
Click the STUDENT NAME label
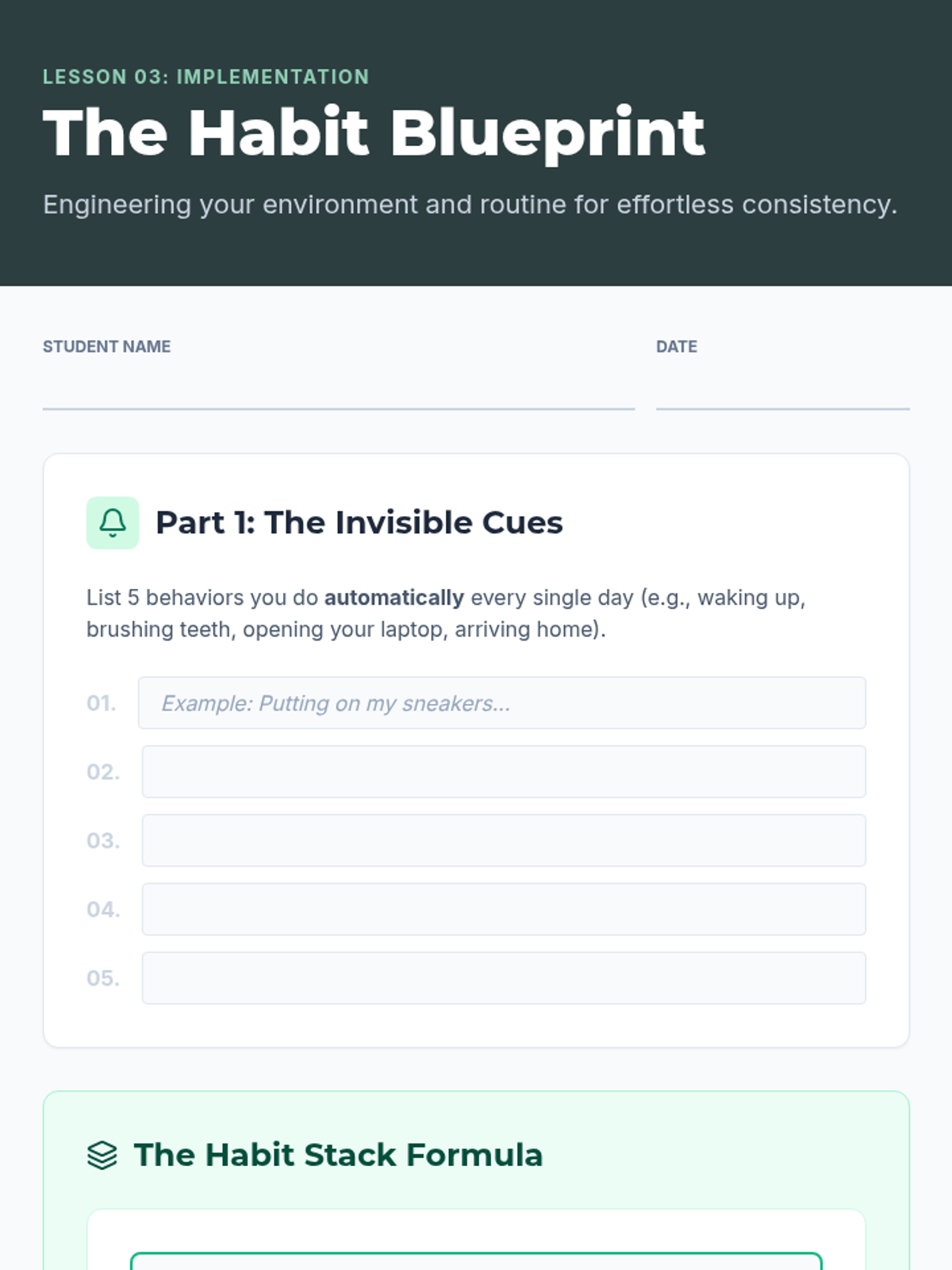(107, 347)
